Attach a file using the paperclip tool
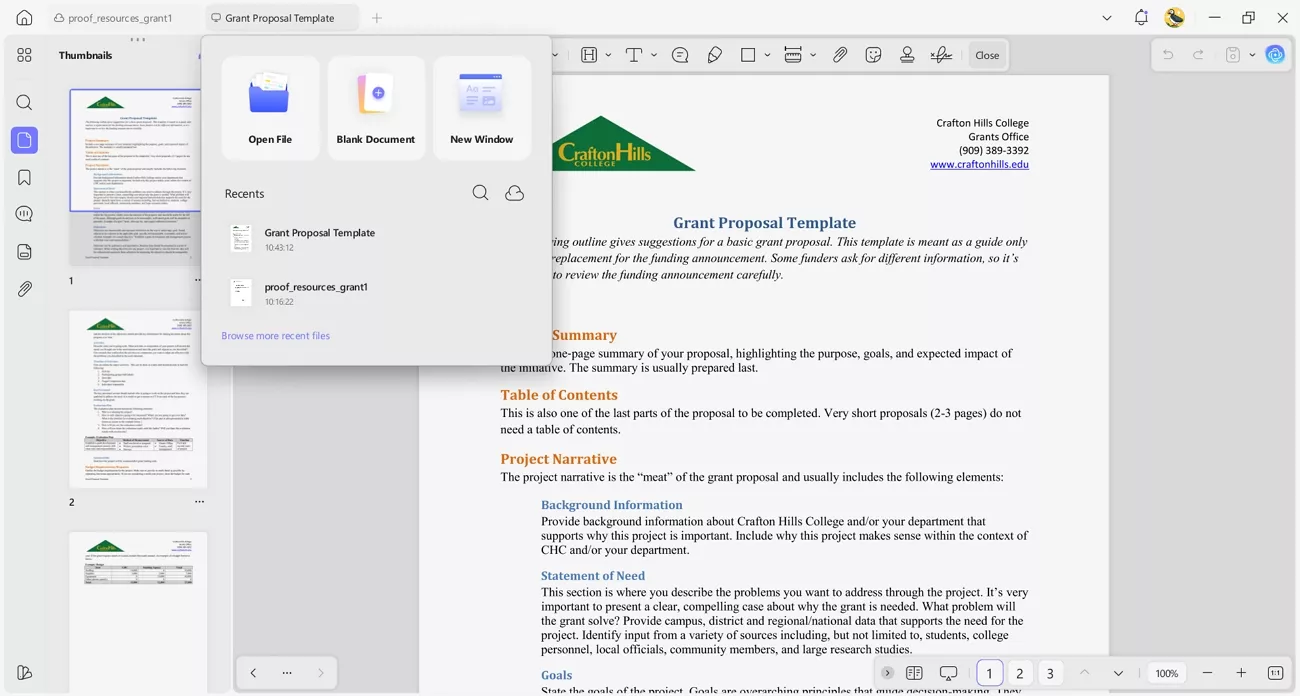Viewport: 1300px width, 696px height. pos(840,55)
